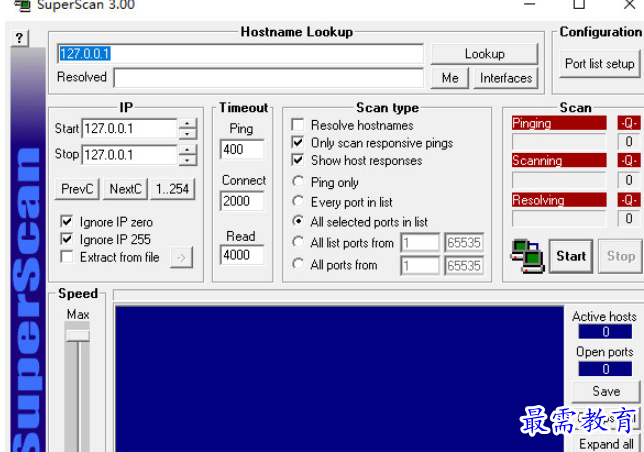The height and width of the screenshot is (452, 644).
Task: Click the Start IP spinner arrows
Action: (188, 129)
